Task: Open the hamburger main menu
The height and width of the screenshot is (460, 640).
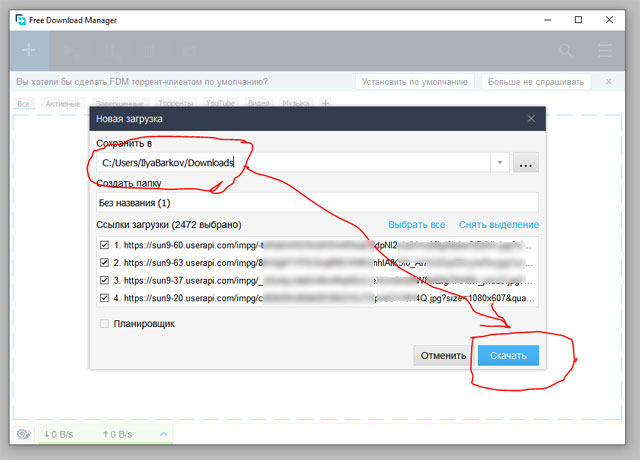Action: coord(605,51)
